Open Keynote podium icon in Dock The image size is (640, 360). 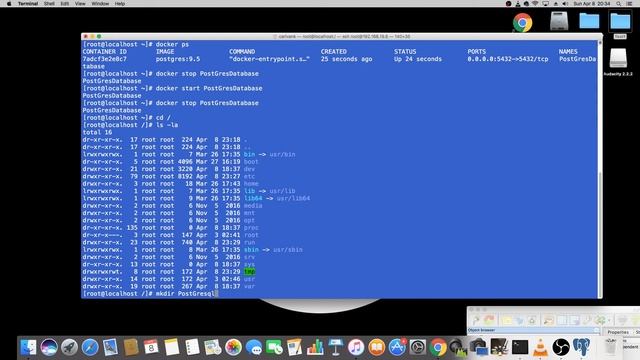point(336,347)
